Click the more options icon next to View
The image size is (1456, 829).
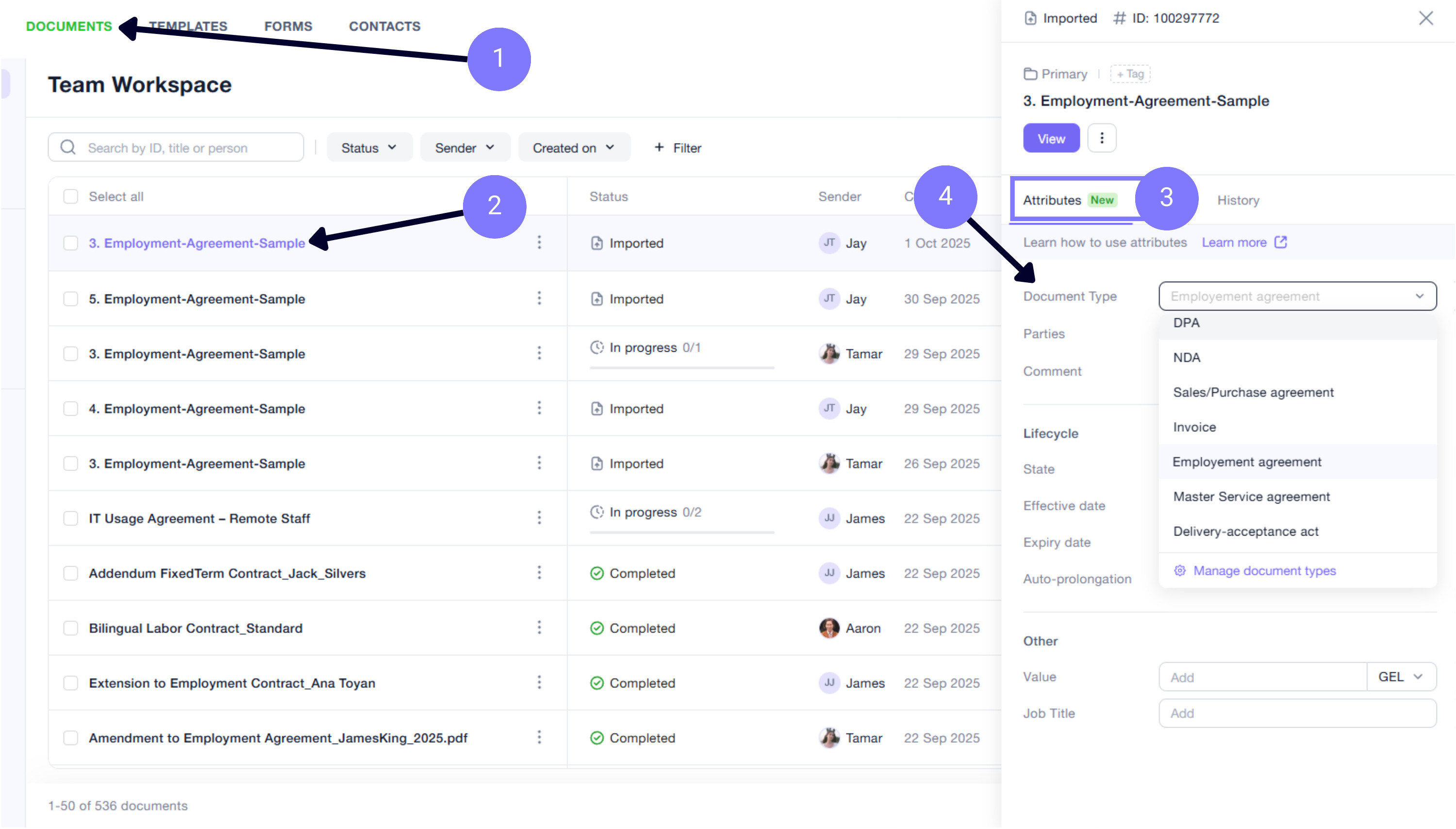pyautogui.click(x=1102, y=138)
